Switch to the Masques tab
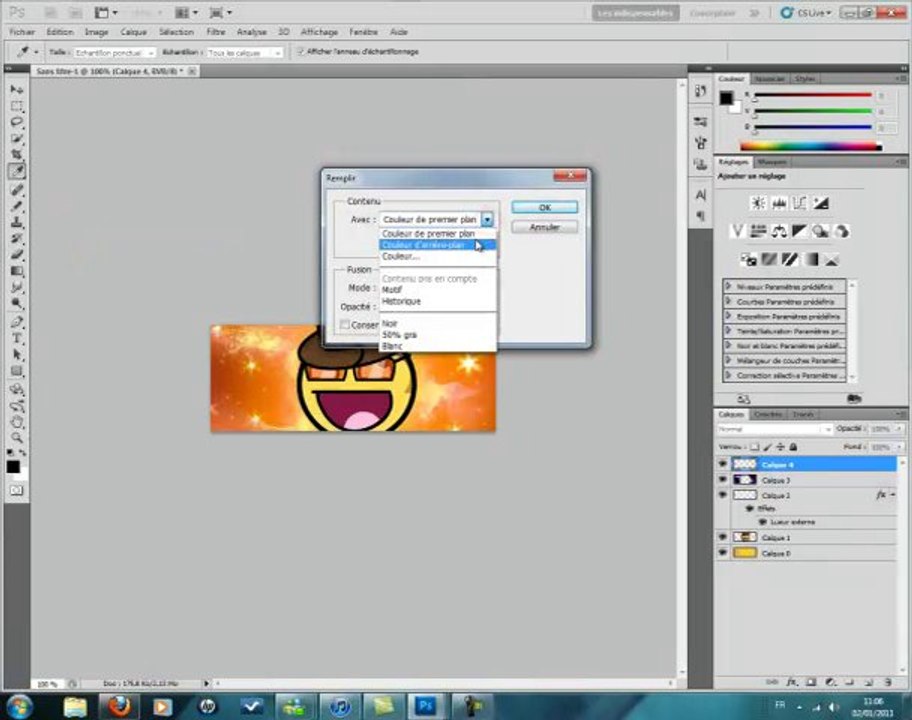The image size is (912, 720). (x=772, y=162)
